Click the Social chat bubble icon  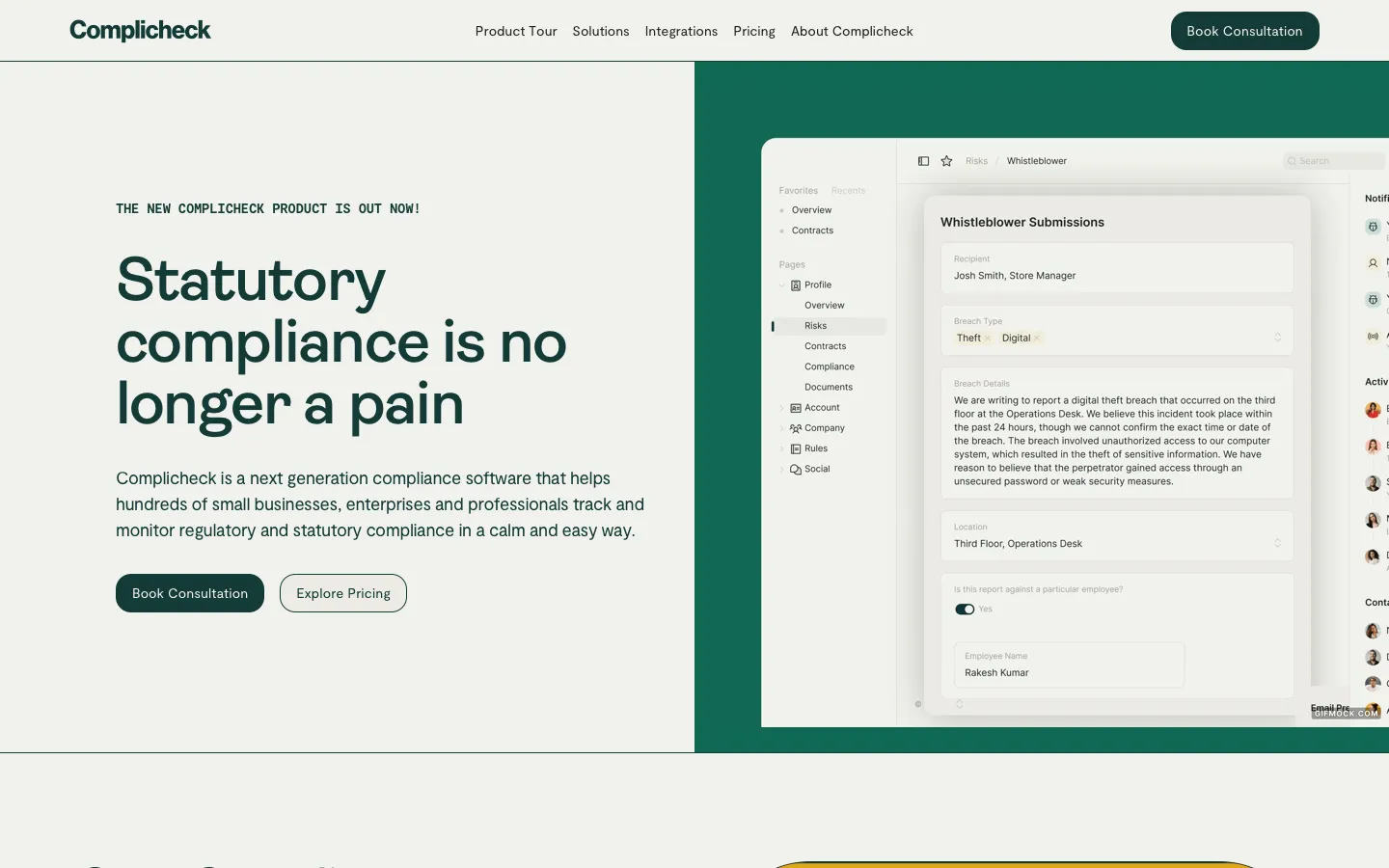coord(796,470)
